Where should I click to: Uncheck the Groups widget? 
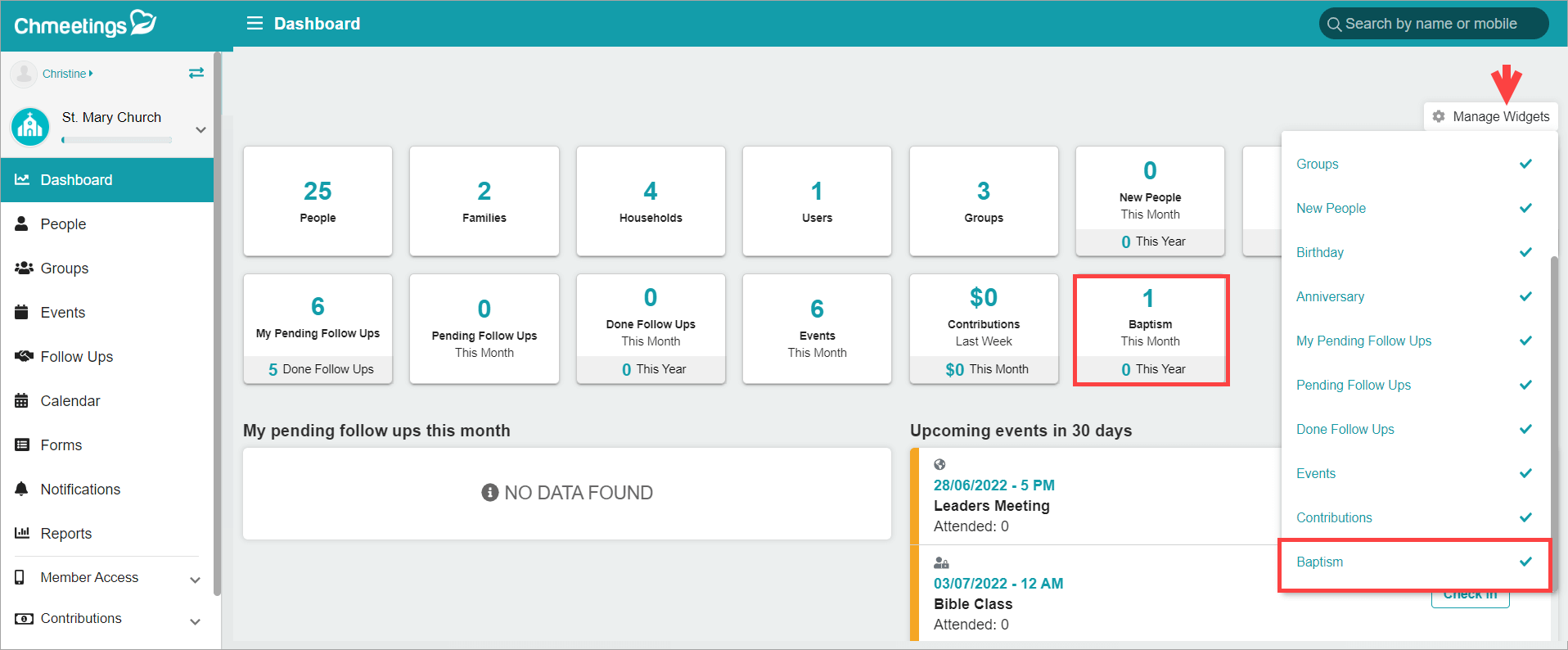(x=1525, y=164)
